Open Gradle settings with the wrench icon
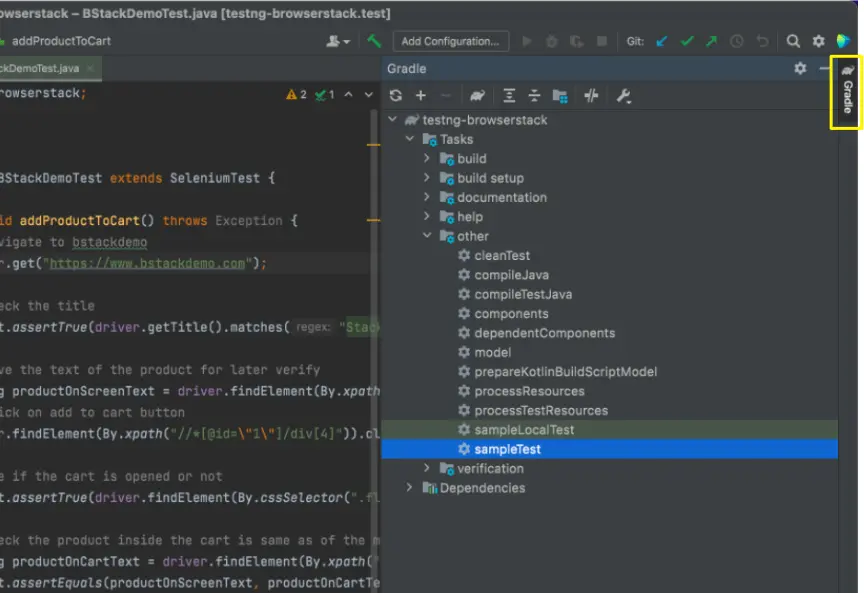The height and width of the screenshot is (593, 864). pos(622,95)
